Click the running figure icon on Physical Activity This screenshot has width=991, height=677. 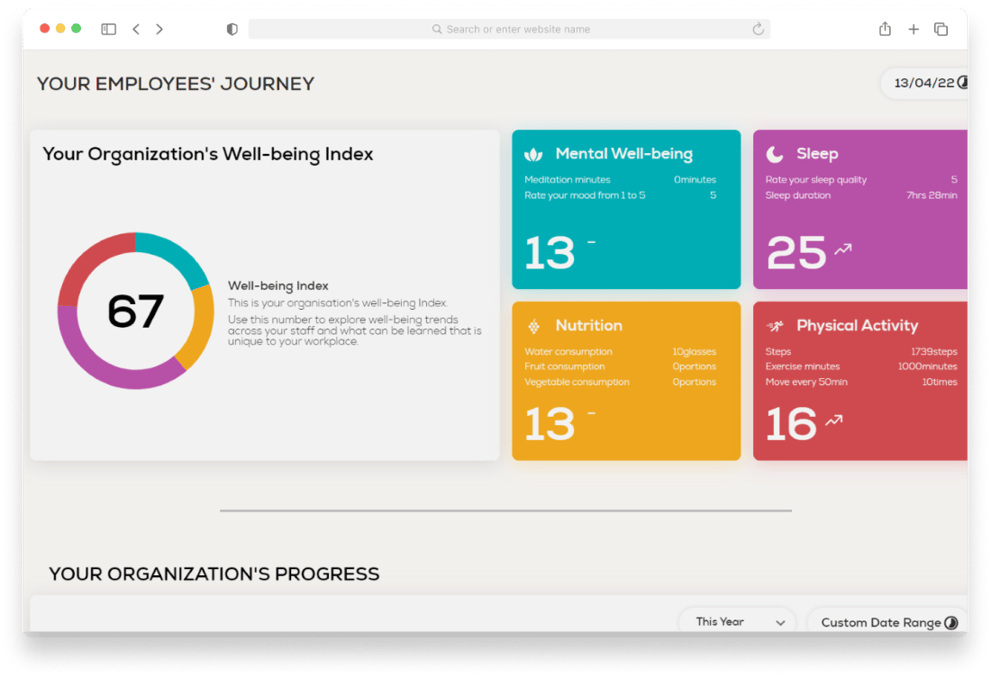point(775,326)
